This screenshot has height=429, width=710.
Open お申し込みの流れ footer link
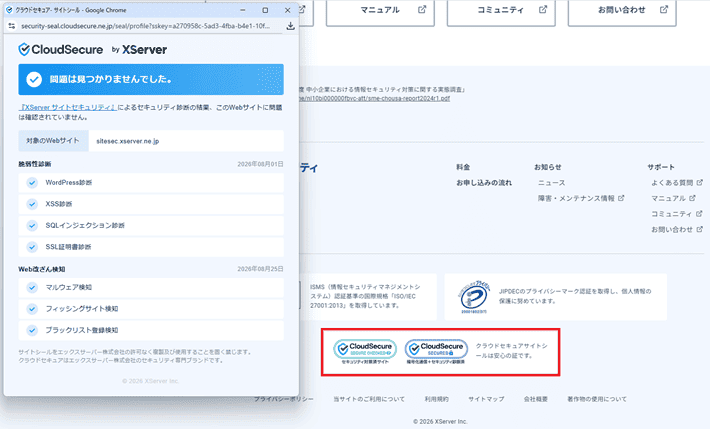(484, 183)
